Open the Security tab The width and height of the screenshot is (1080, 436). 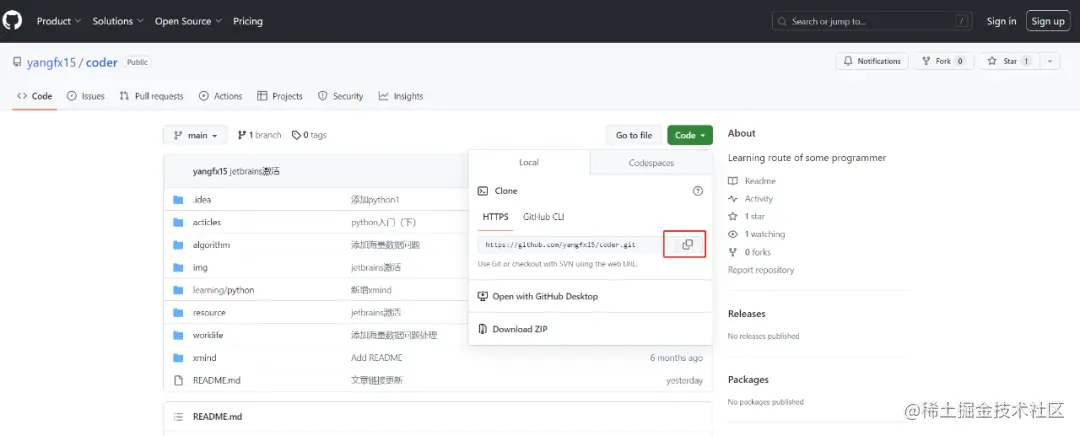pos(340,96)
